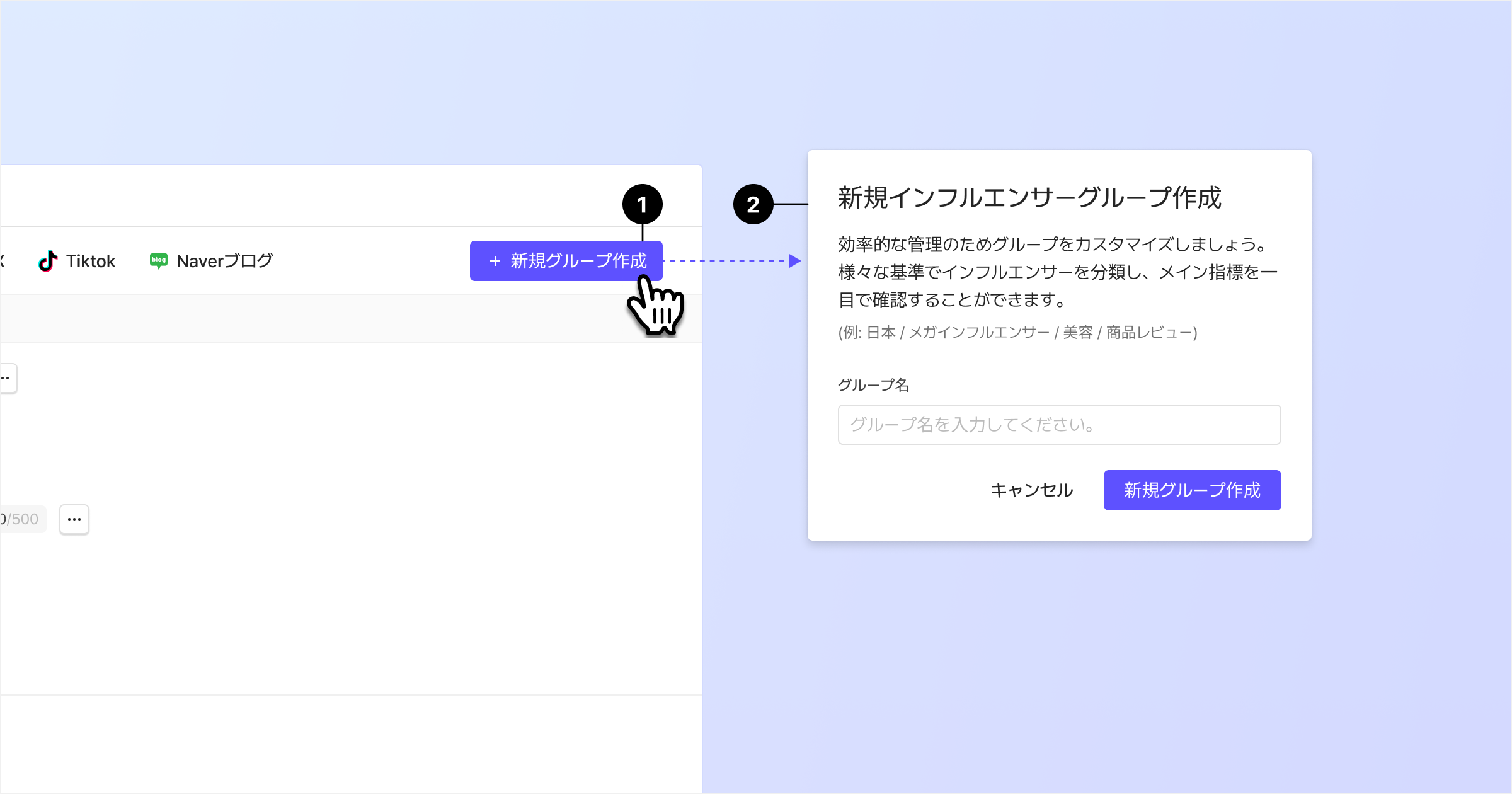Click the cut-off tab left of Tiktok

pyautogui.click(x=3, y=261)
